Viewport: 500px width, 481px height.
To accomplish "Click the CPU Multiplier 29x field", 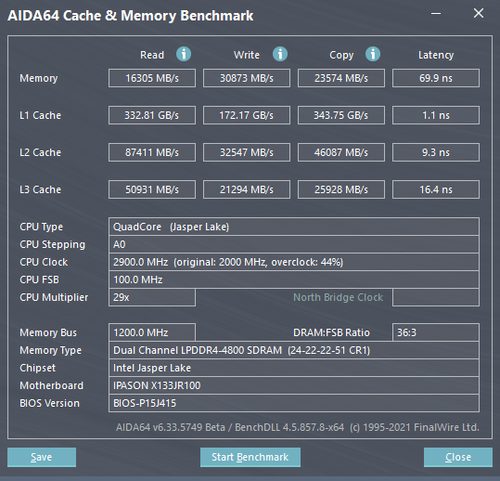I will click(x=152, y=297).
